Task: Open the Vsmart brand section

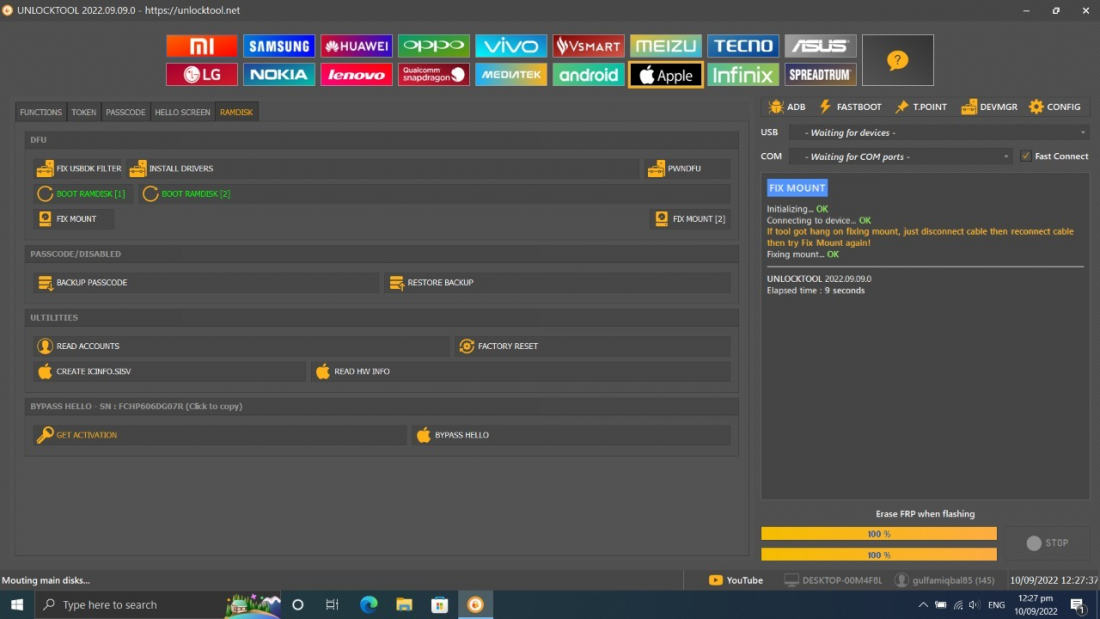Action: [588, 46]
